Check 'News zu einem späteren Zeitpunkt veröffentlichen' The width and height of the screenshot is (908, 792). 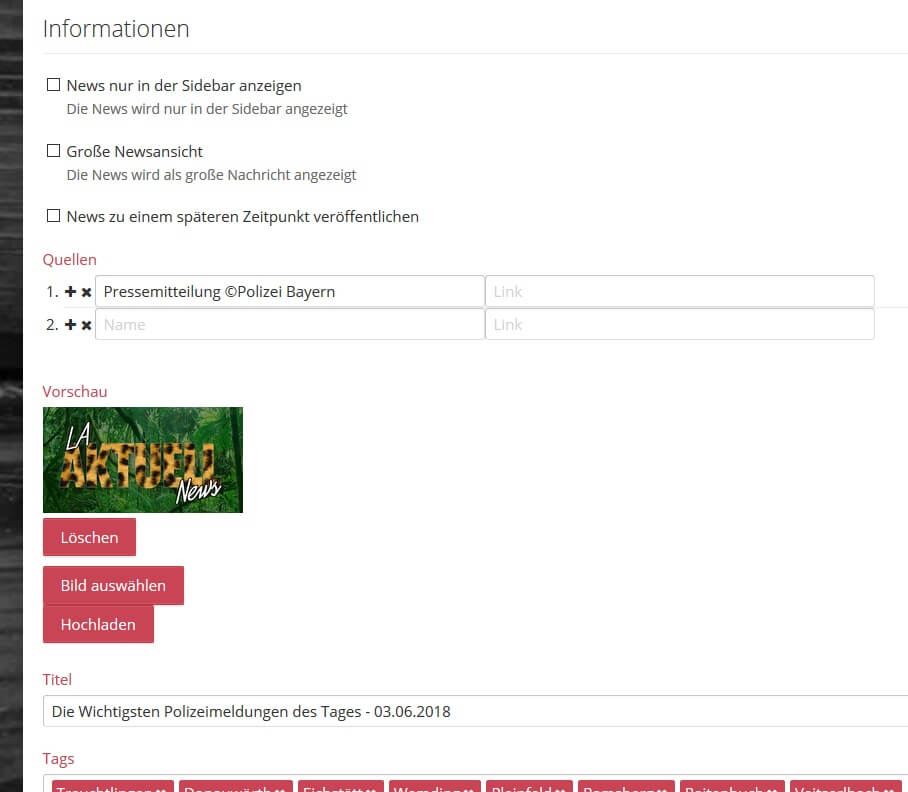[x=54, y=216]
